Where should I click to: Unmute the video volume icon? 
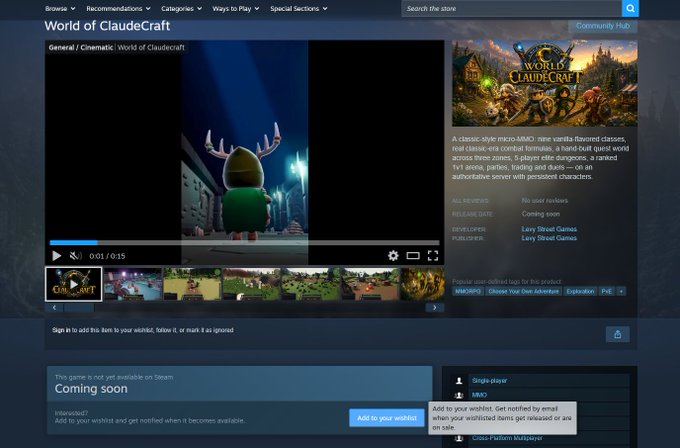click(x=75, y=256)
